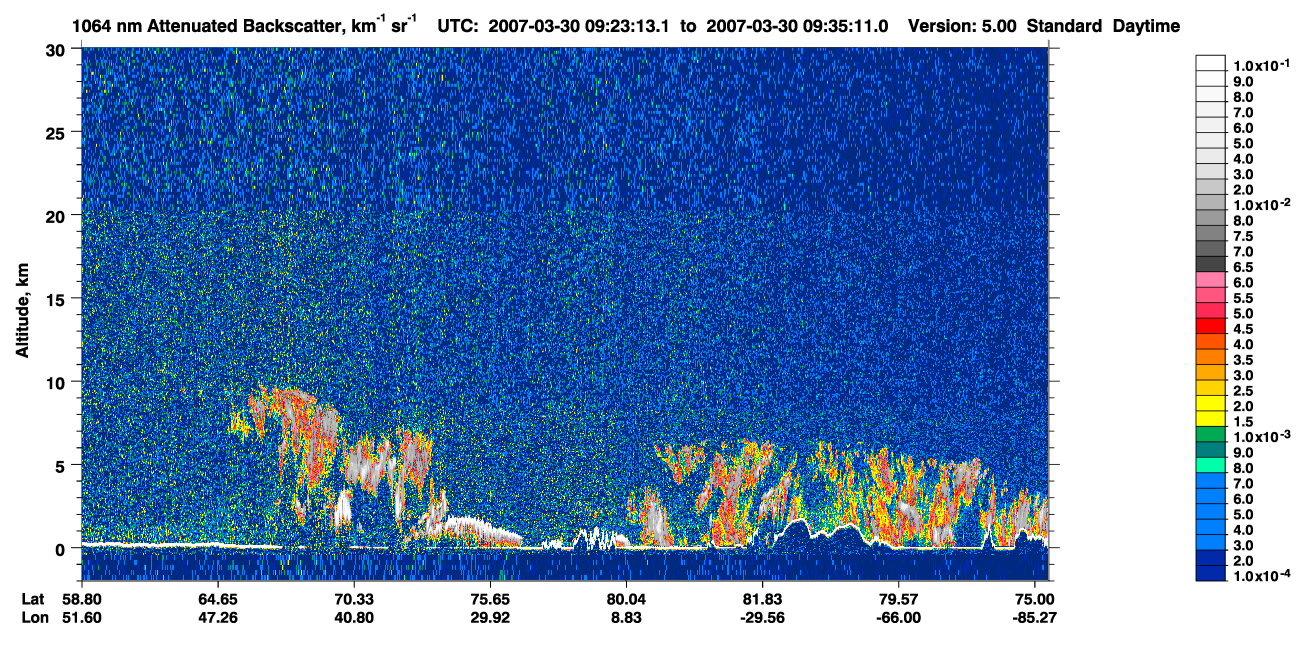The image size is (1300, 667).
Task: Click latitude value '75.00'
Action: [1035, 599]
